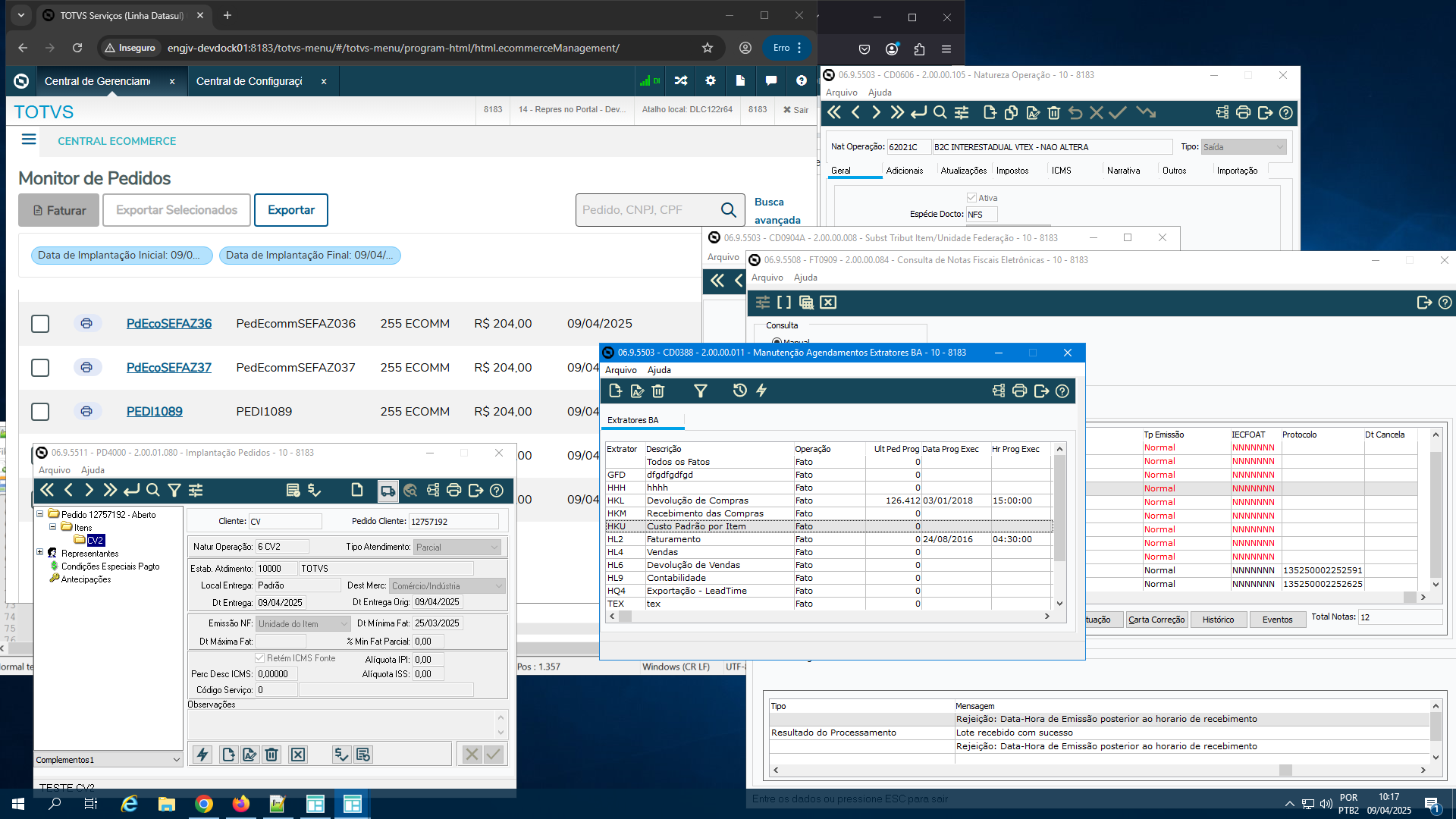1456x819 pixels.
Task: Click the Exportar button
Action: click(x=290, y=210)
